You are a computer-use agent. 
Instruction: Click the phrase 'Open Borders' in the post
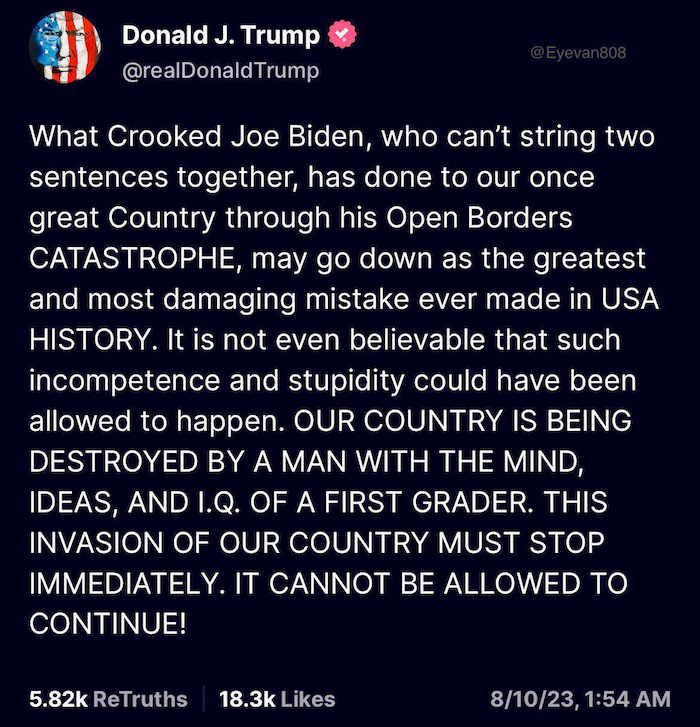pos(479,218)
